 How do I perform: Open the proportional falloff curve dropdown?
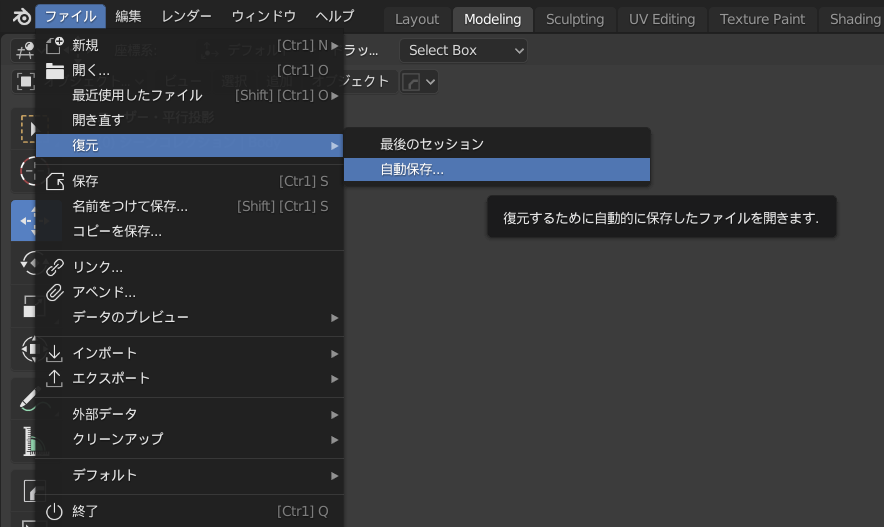pyautogui.click(x=419, y=82)
